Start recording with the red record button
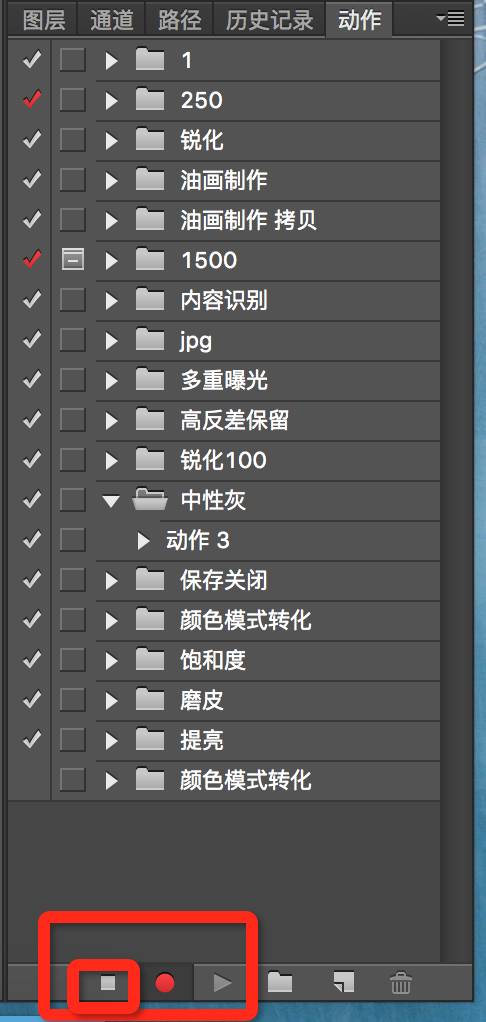This screenshot has width=486, height=1022. (165, 982)
